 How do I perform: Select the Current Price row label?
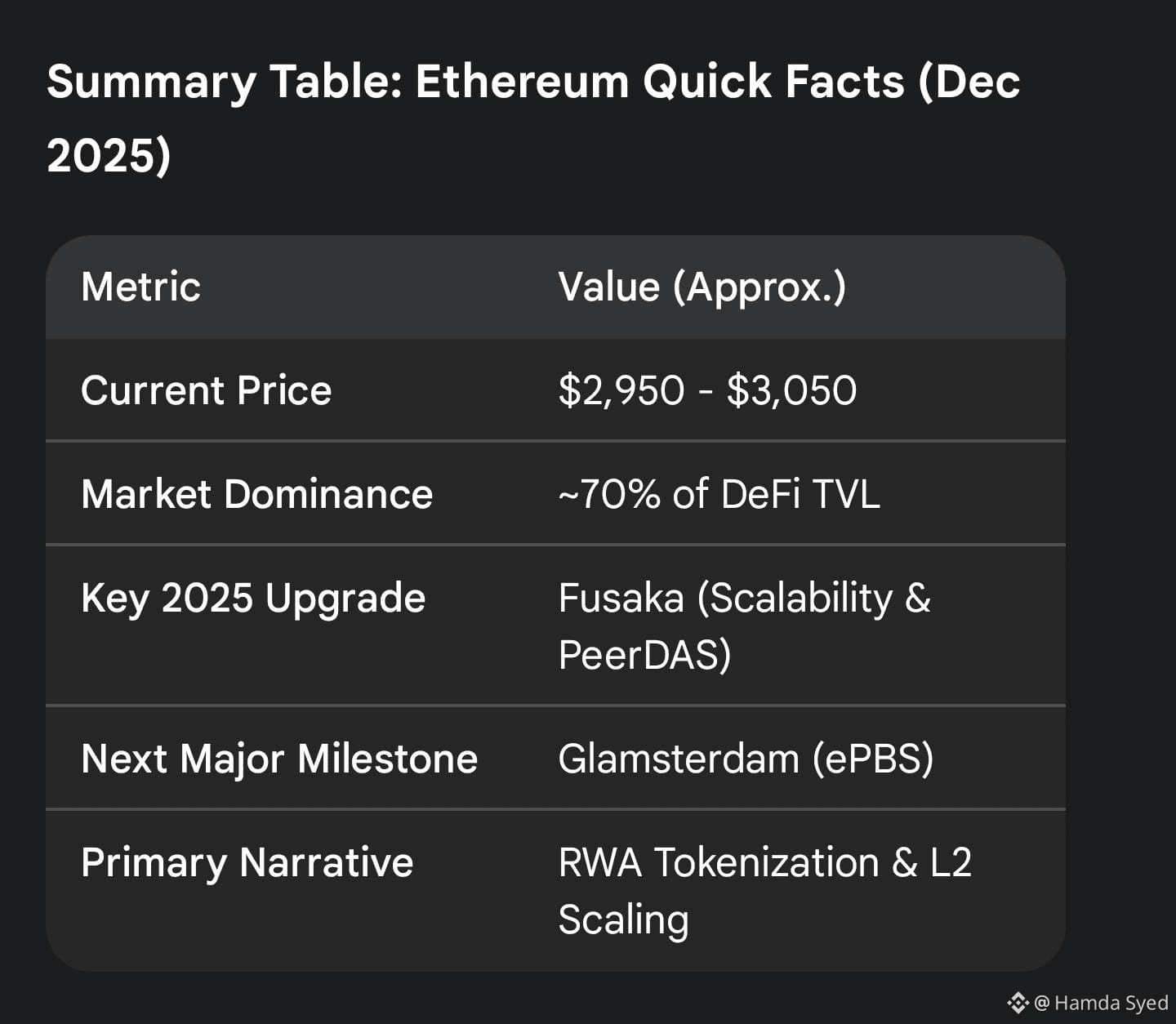coord(206,390)
